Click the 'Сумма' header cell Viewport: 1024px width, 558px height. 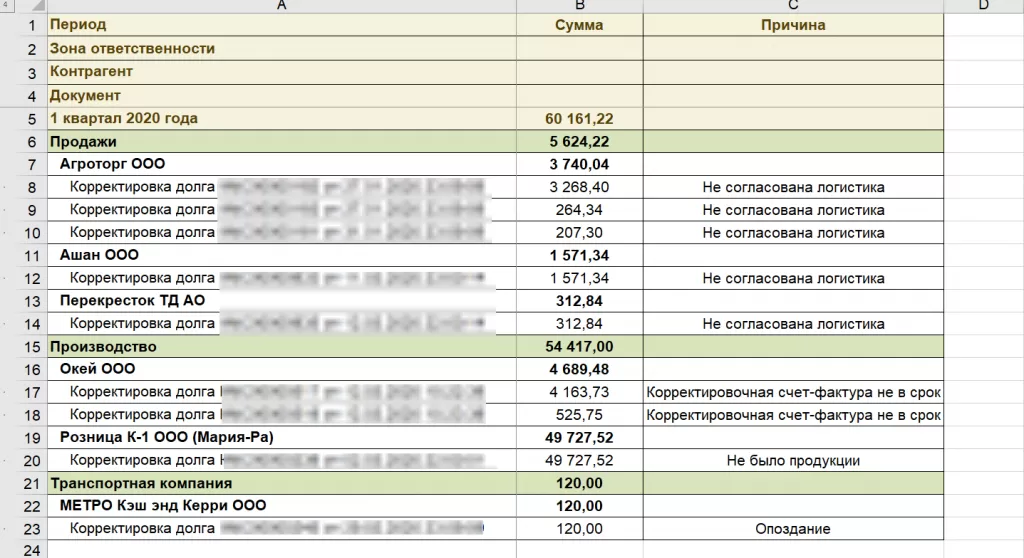[579, 25]
